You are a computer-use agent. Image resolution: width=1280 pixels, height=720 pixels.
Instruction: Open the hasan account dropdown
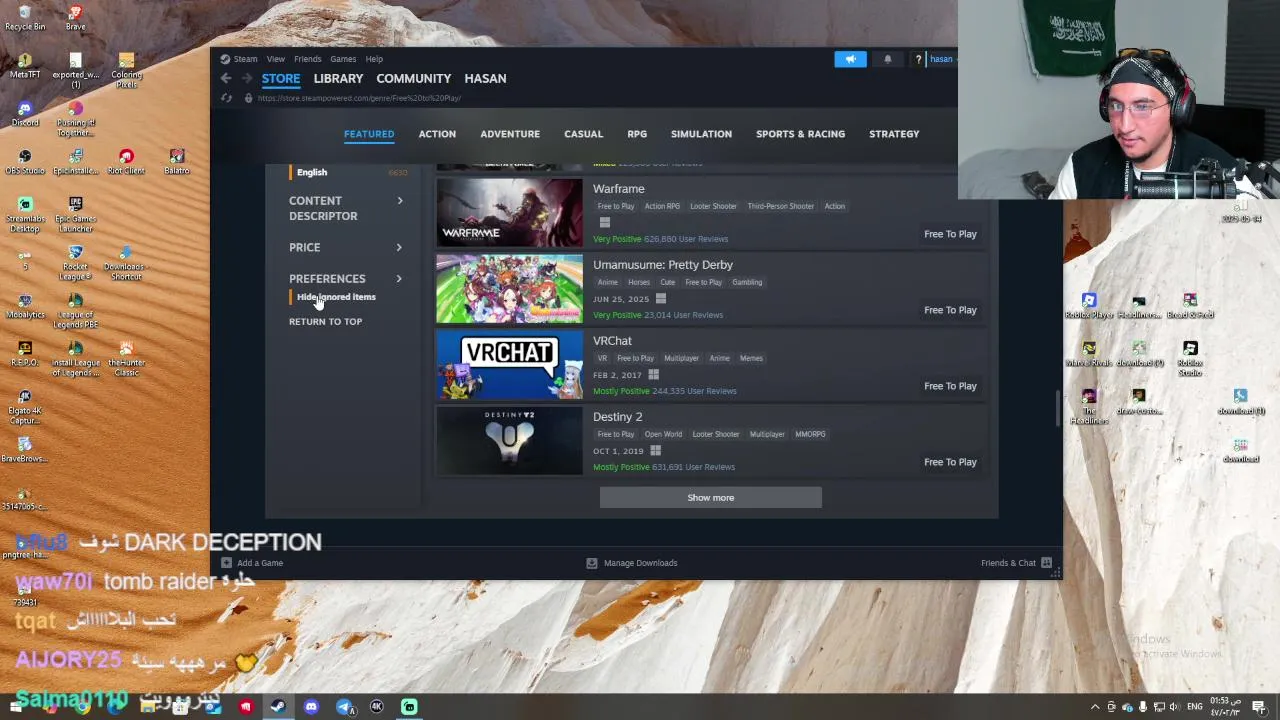click(941, 59)
